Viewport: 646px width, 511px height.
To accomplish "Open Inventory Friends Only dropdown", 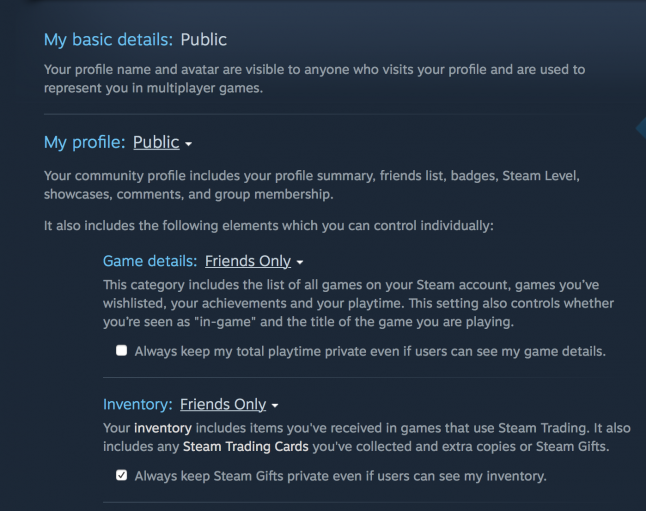I will [223, 405].
